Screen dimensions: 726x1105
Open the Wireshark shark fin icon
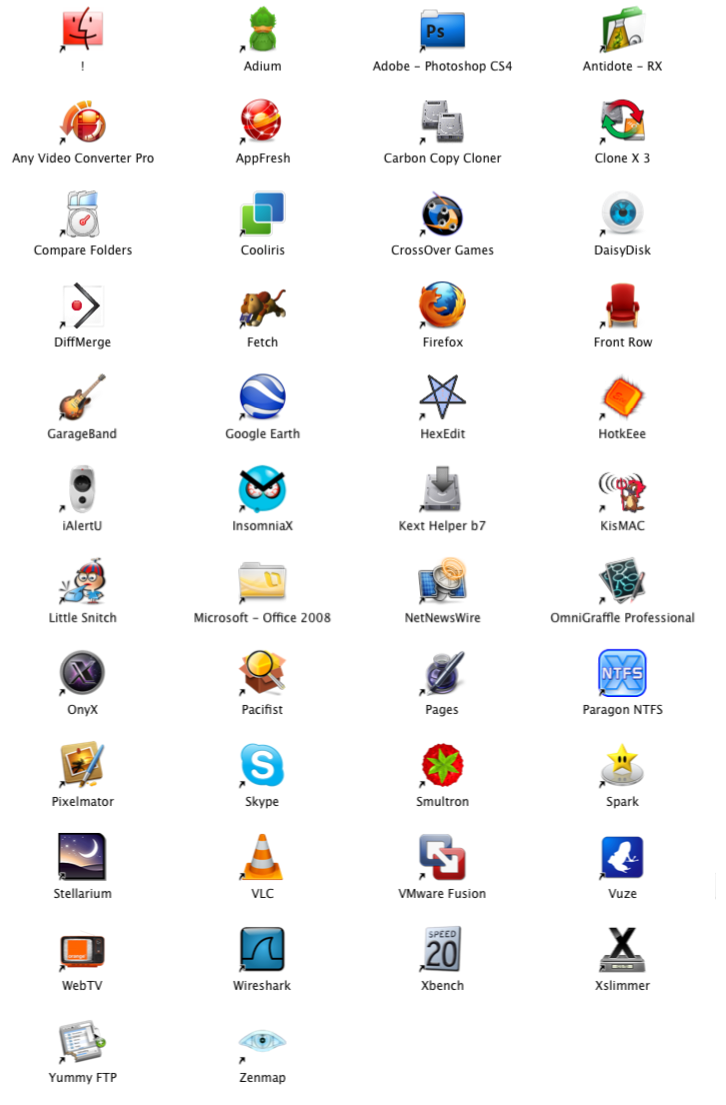pyautogui.click(x=262, y=949)
